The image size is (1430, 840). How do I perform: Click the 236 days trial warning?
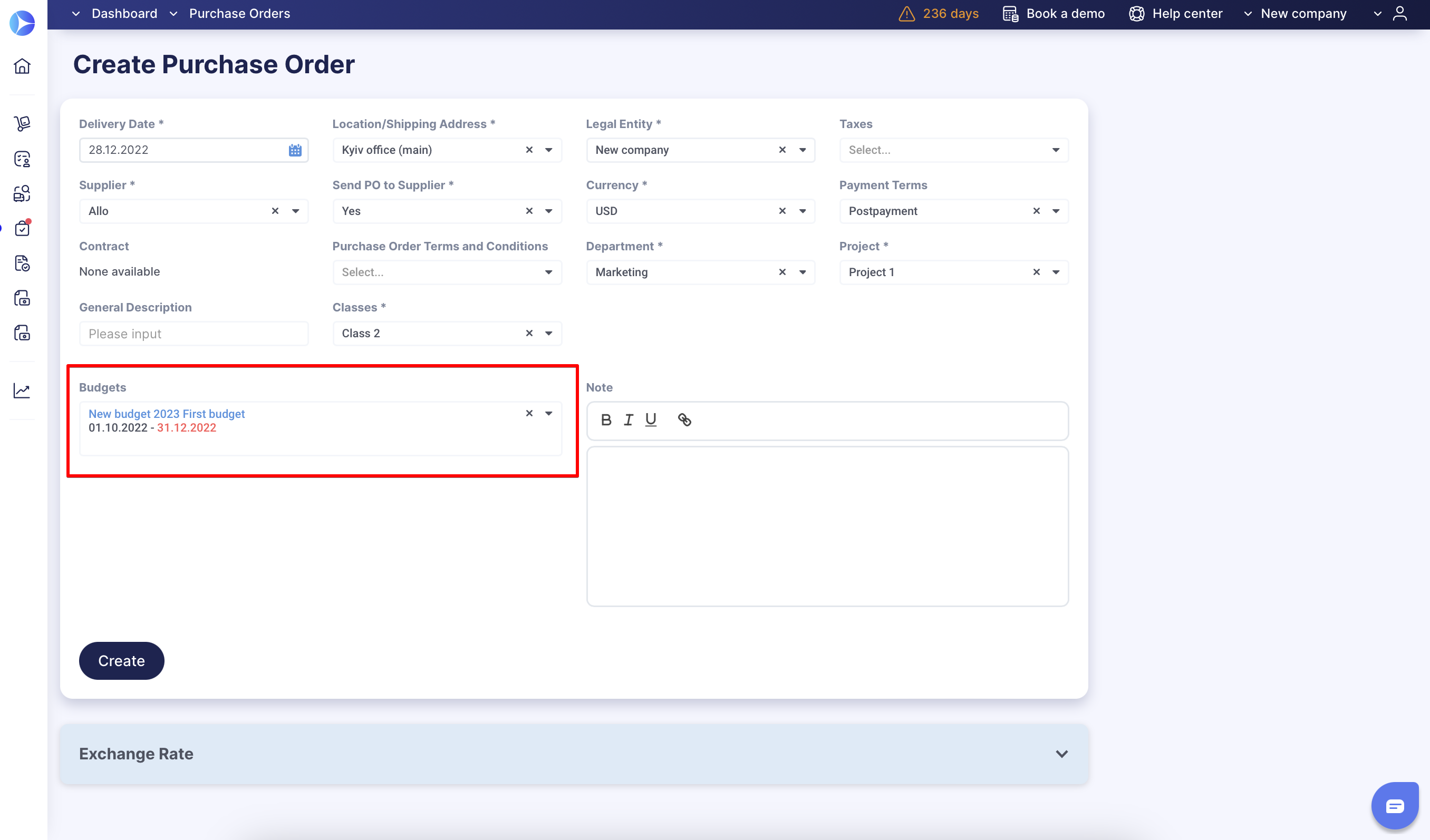tap(939, 14)
